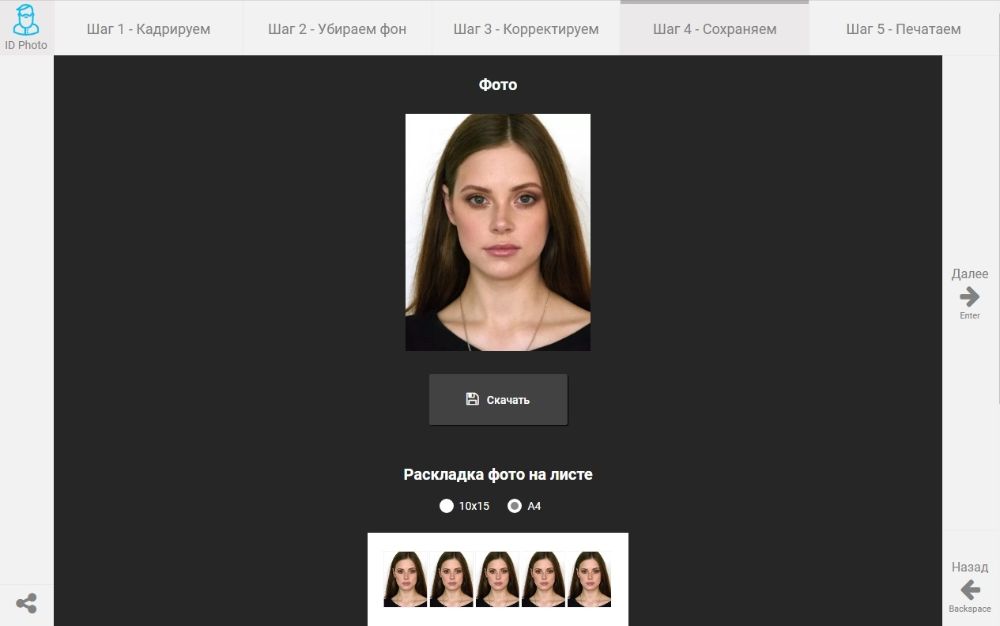
Task: Open Шаг 5 - Печатаем tab
Action: 903,29
